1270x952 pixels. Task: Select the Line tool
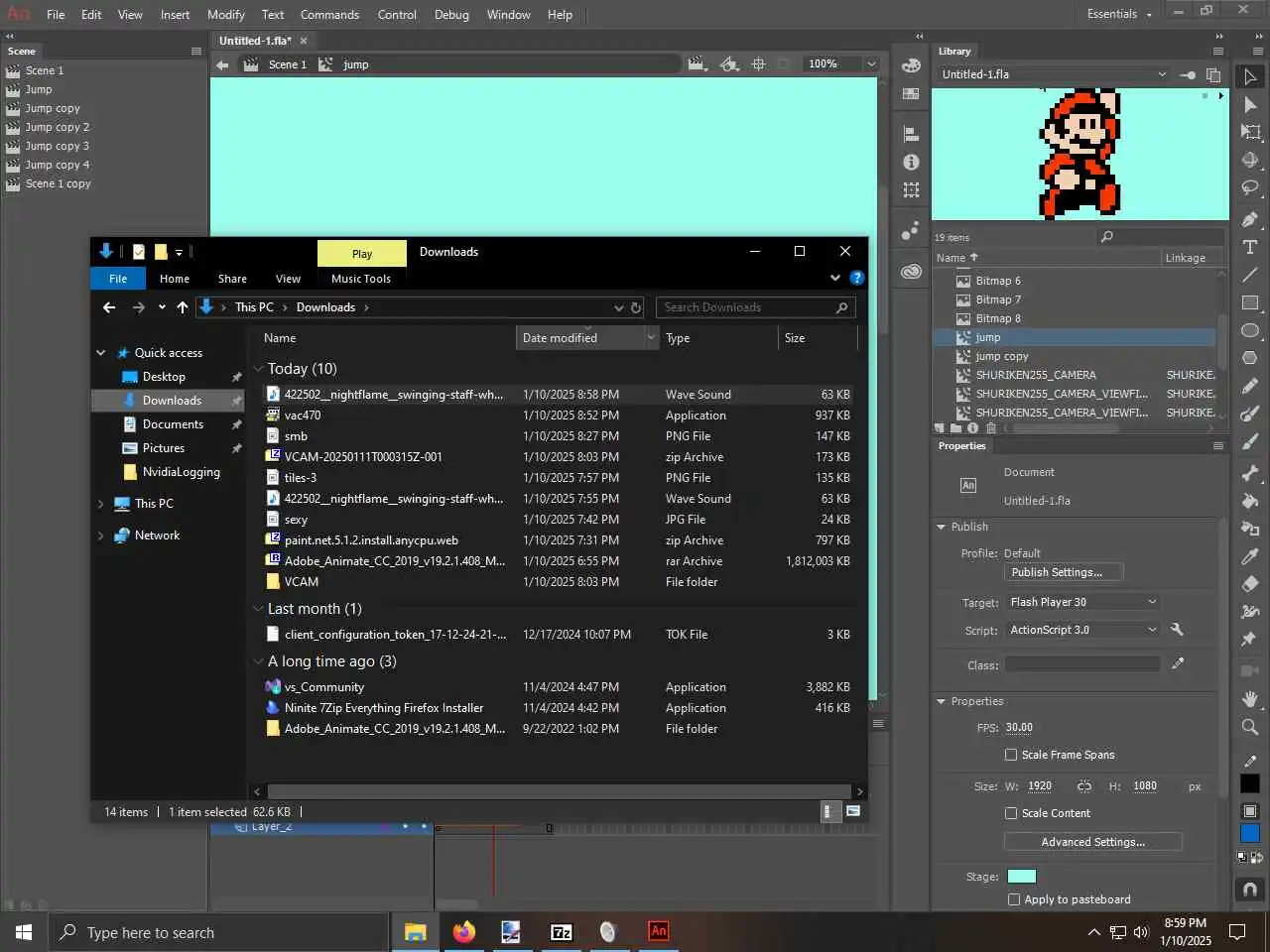[x=1250, y=275]
